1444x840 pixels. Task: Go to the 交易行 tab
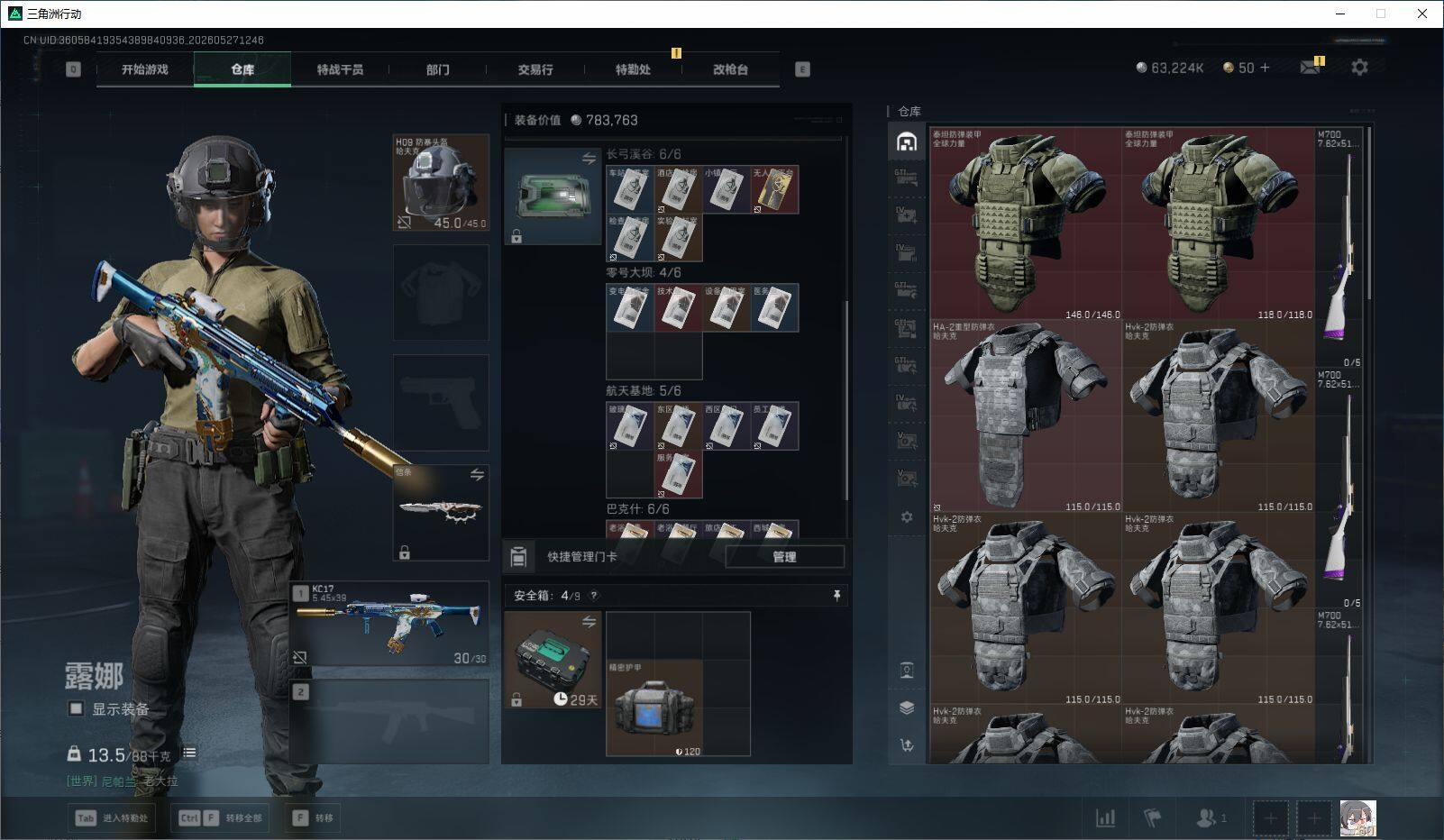pyautogui.click(x=535, y=69)
